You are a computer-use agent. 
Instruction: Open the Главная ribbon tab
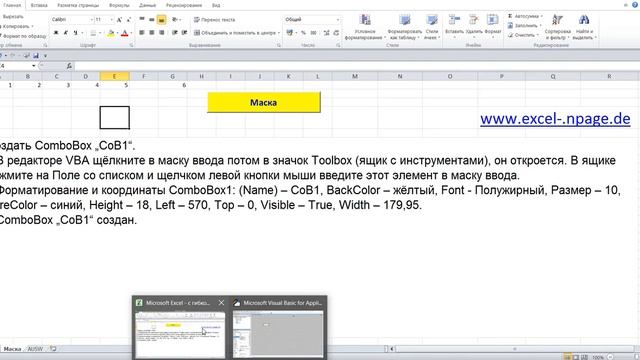12,5
